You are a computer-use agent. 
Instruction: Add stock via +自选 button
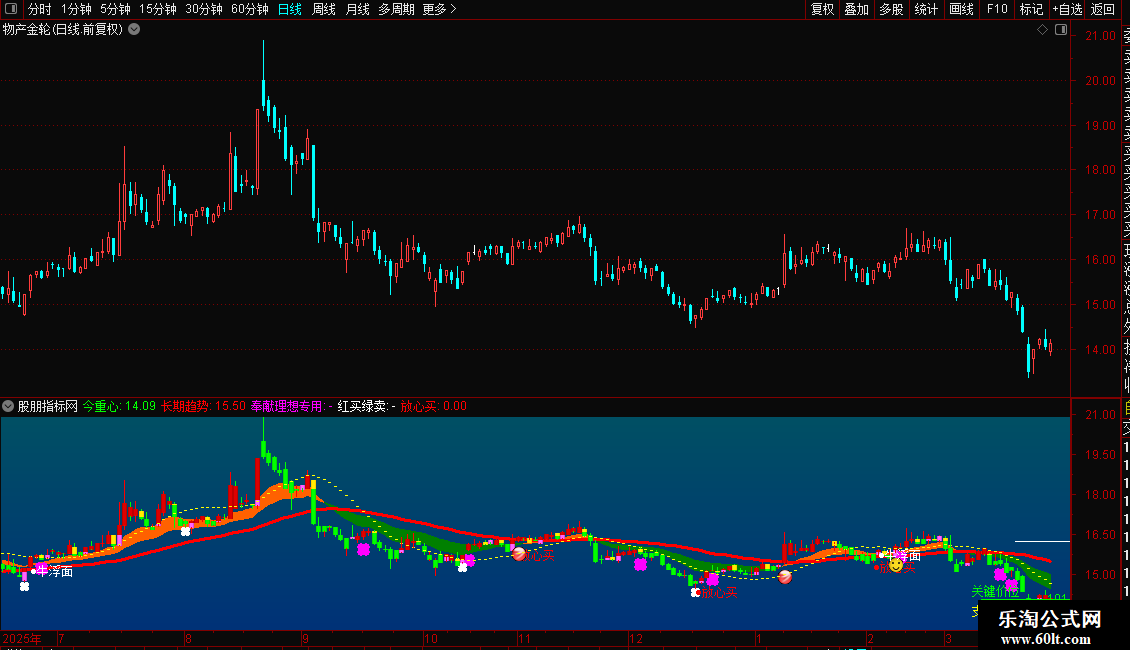1067,9
